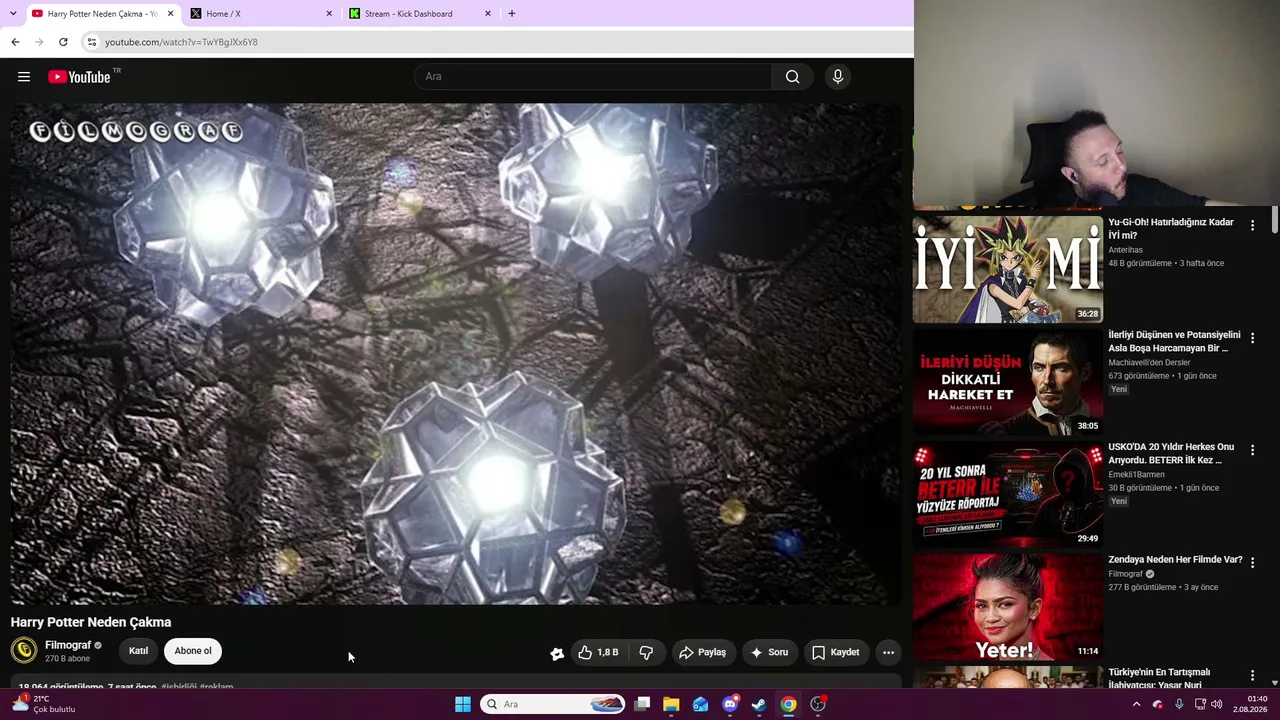Switch to the Stream - Kick Dashboard tab
Viewport: 1280px width, 720px height.
coord(420,14)
